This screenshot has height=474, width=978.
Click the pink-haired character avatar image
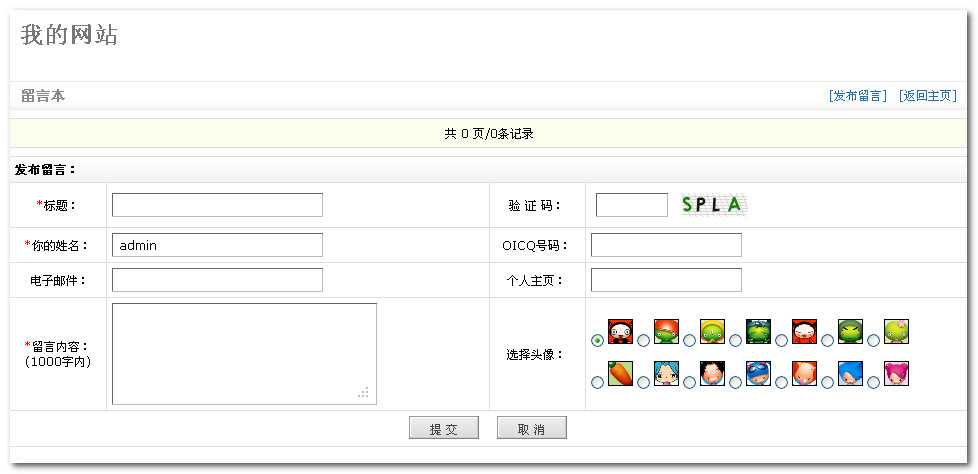click(896, 374)
